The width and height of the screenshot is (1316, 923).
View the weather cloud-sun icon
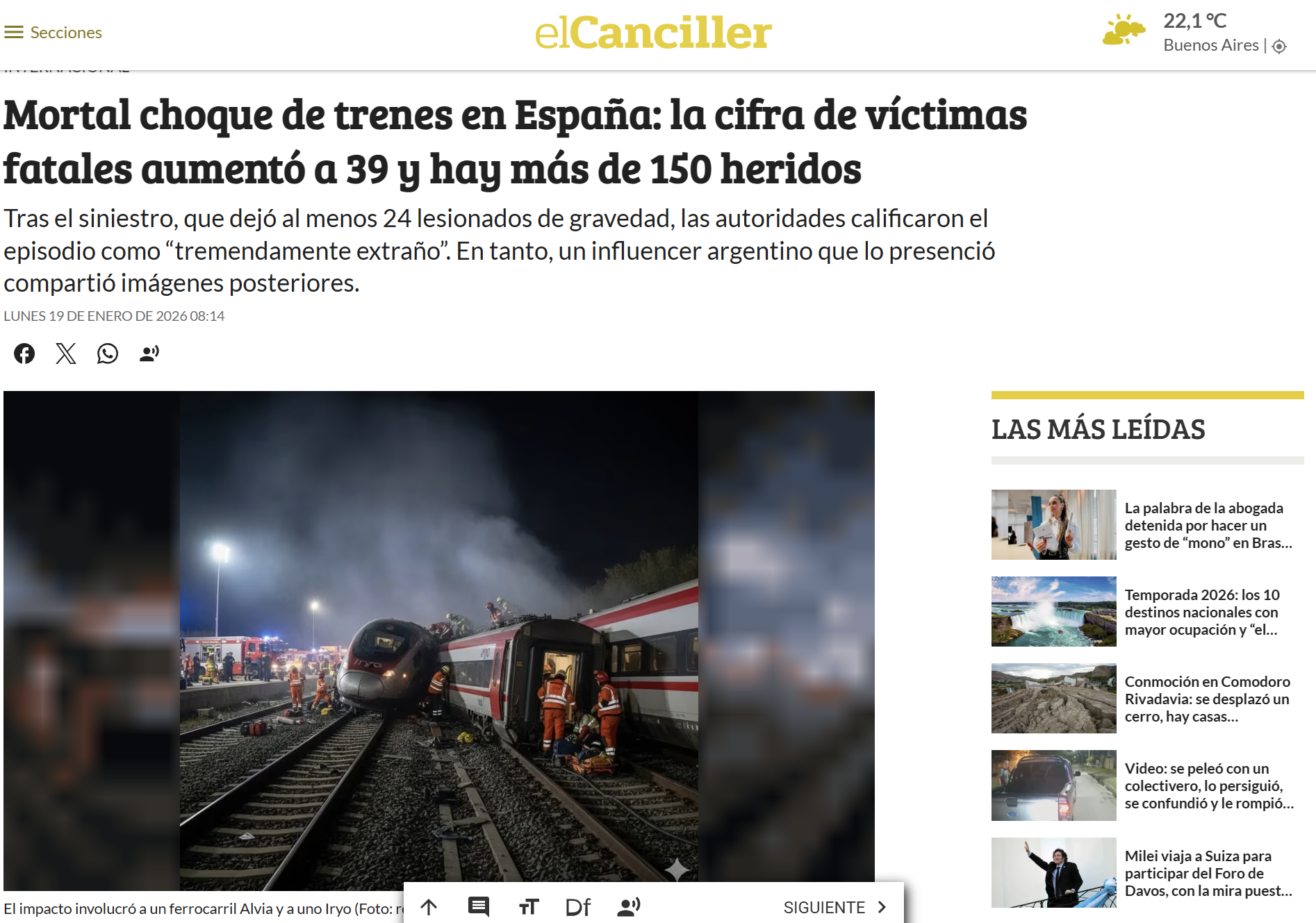coord(1124,30)
